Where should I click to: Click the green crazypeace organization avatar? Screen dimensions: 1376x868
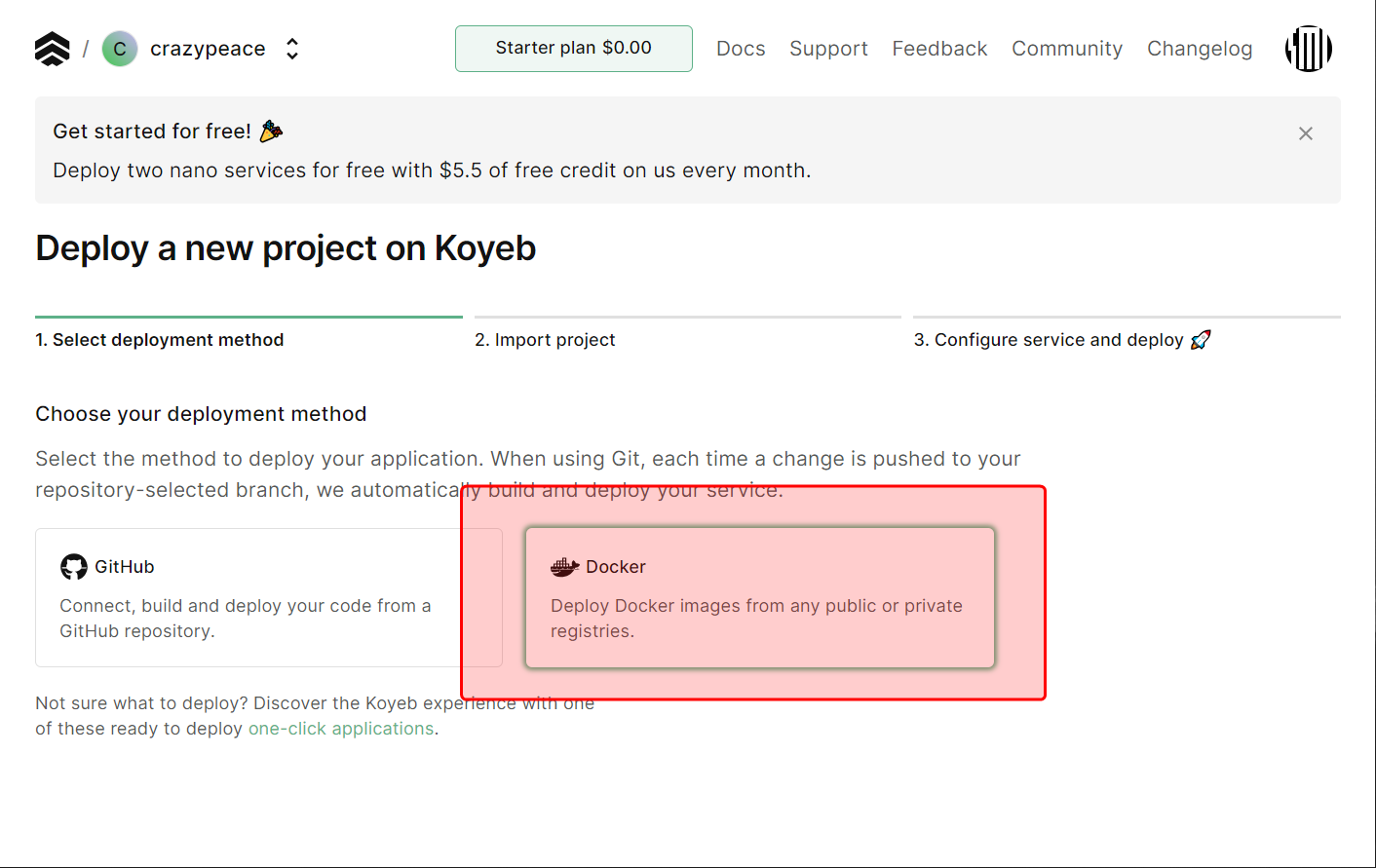[x=120, y=49]
